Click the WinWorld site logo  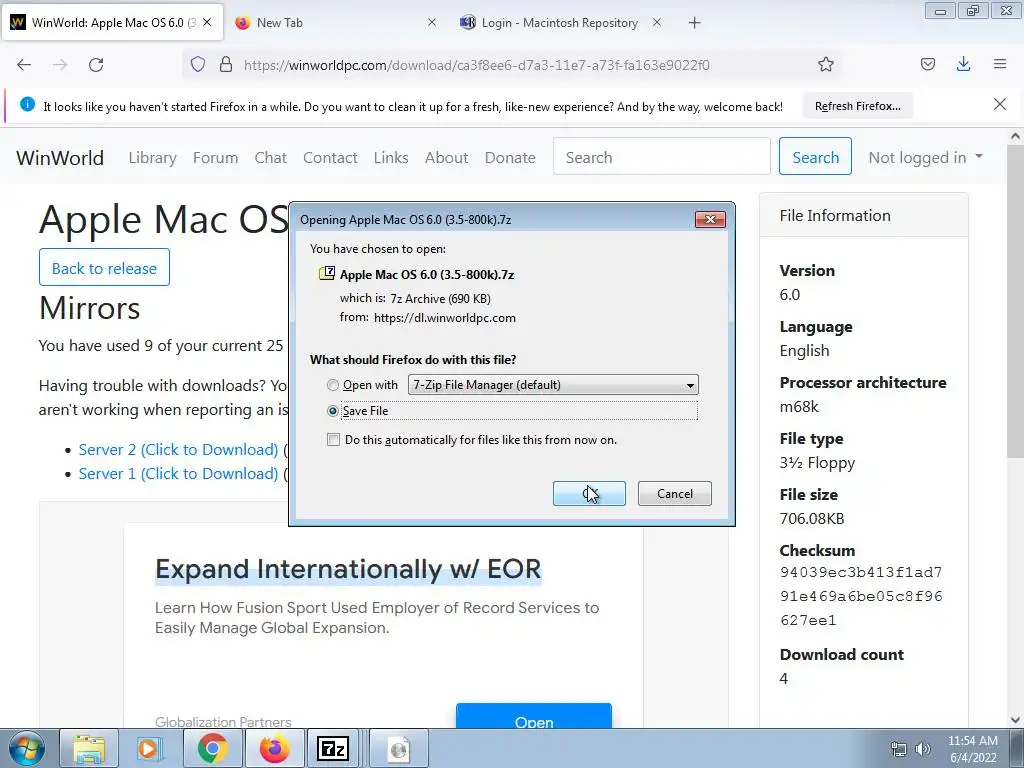pos(60,157)
